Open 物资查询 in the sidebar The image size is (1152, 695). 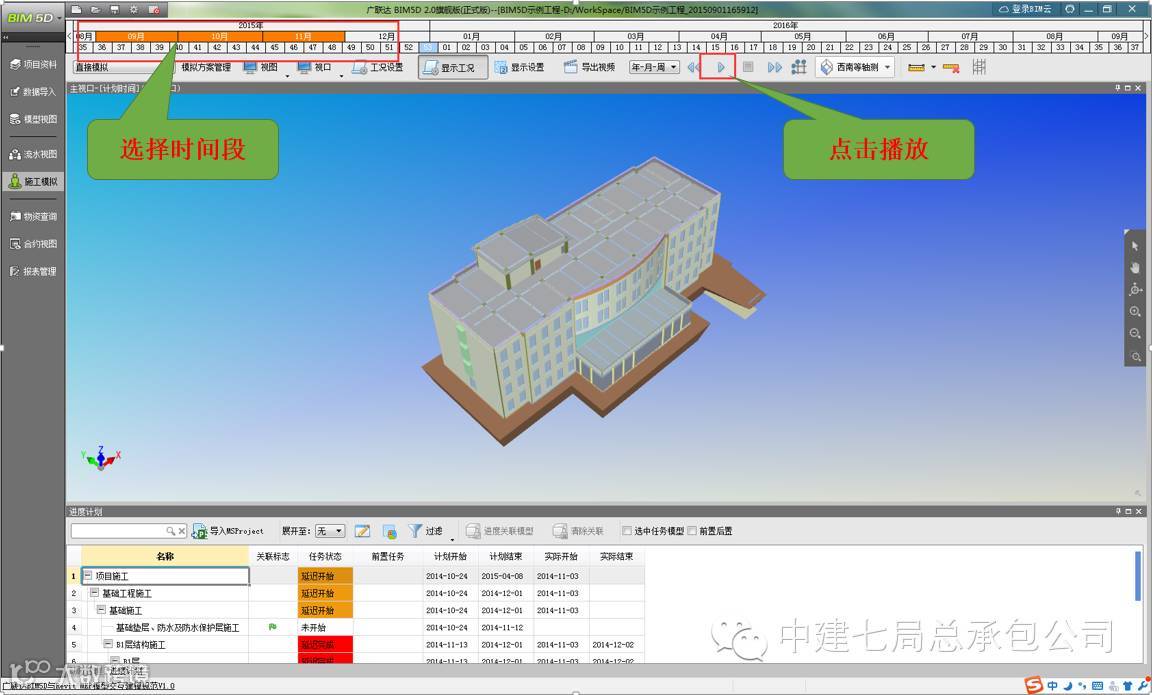[33, 217]
